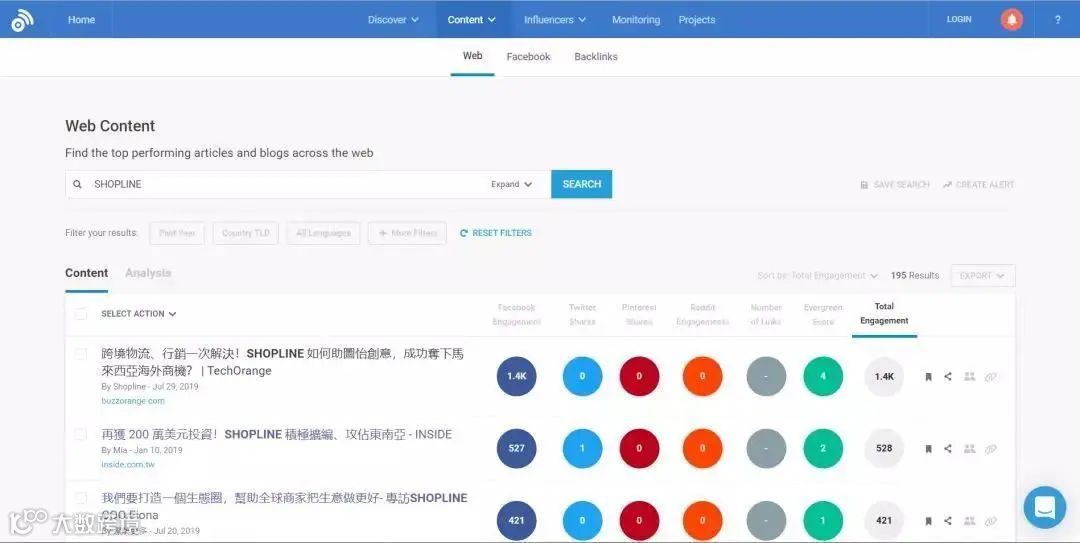Open the Past Year filter

177,233
